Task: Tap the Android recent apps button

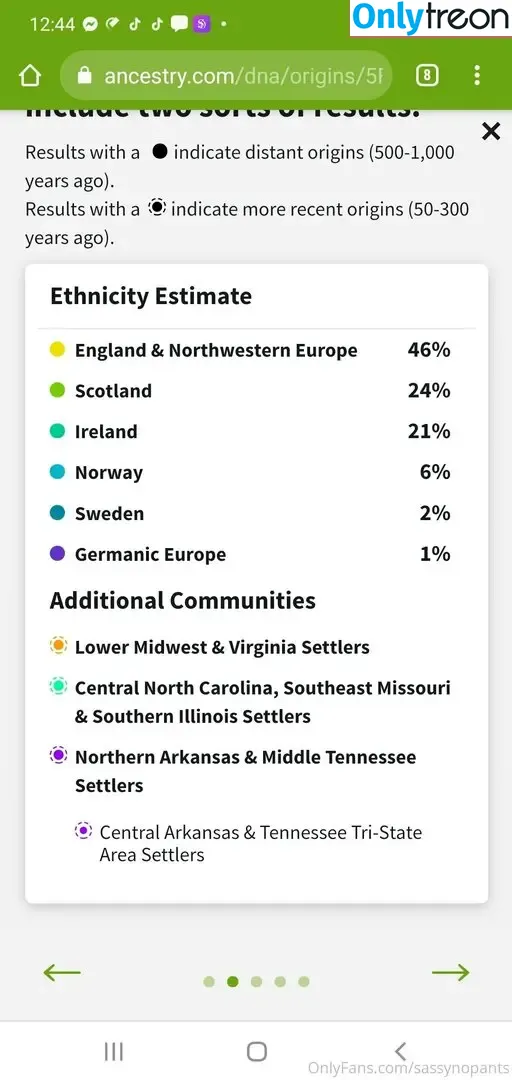Action: point(114,1051)
